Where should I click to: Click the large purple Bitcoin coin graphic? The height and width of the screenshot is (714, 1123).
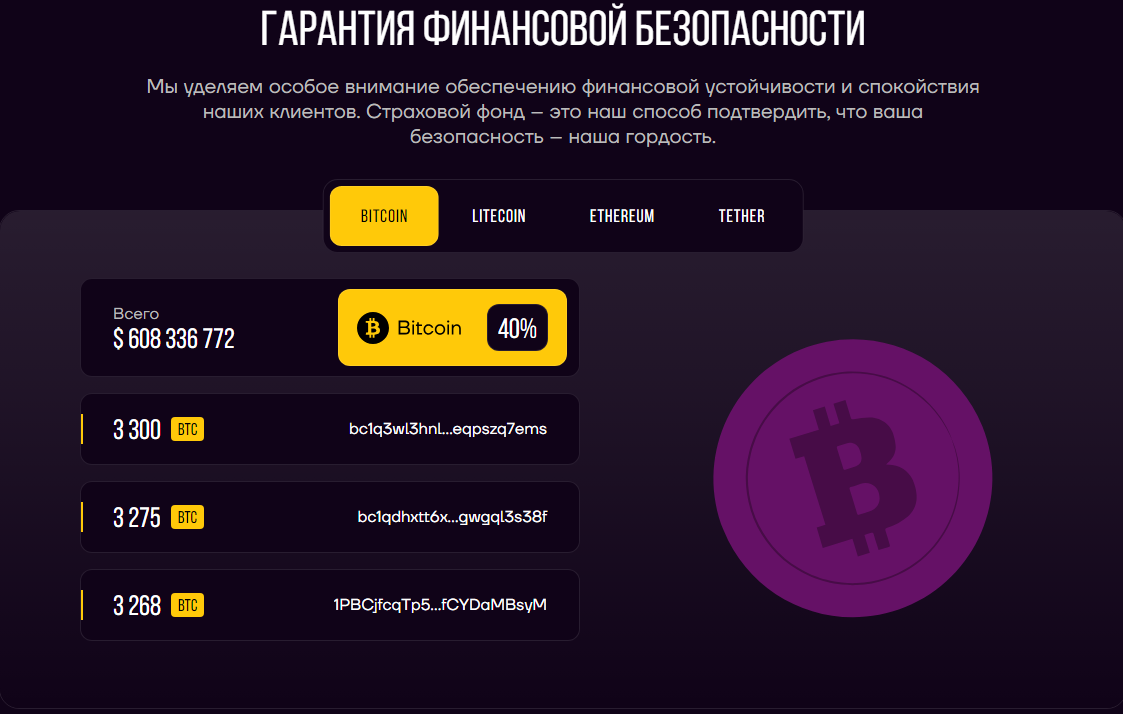click(852, 478)
